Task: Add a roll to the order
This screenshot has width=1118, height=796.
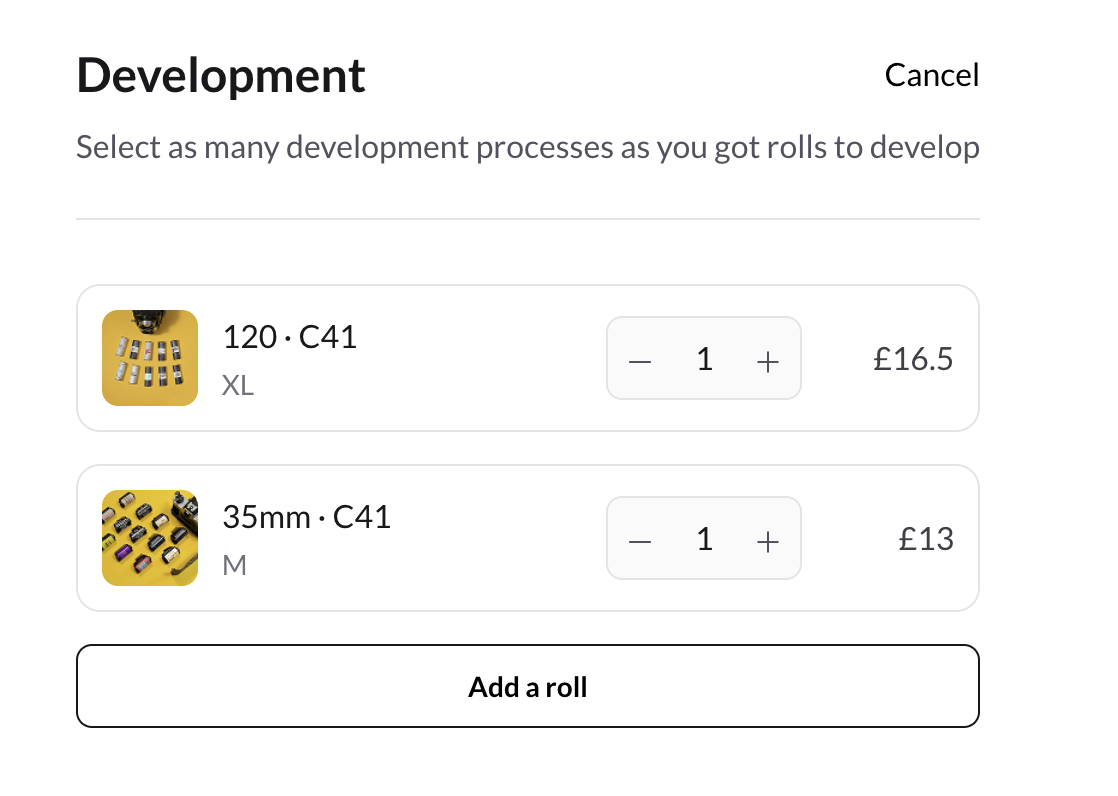Action: [x=528, y=687]
